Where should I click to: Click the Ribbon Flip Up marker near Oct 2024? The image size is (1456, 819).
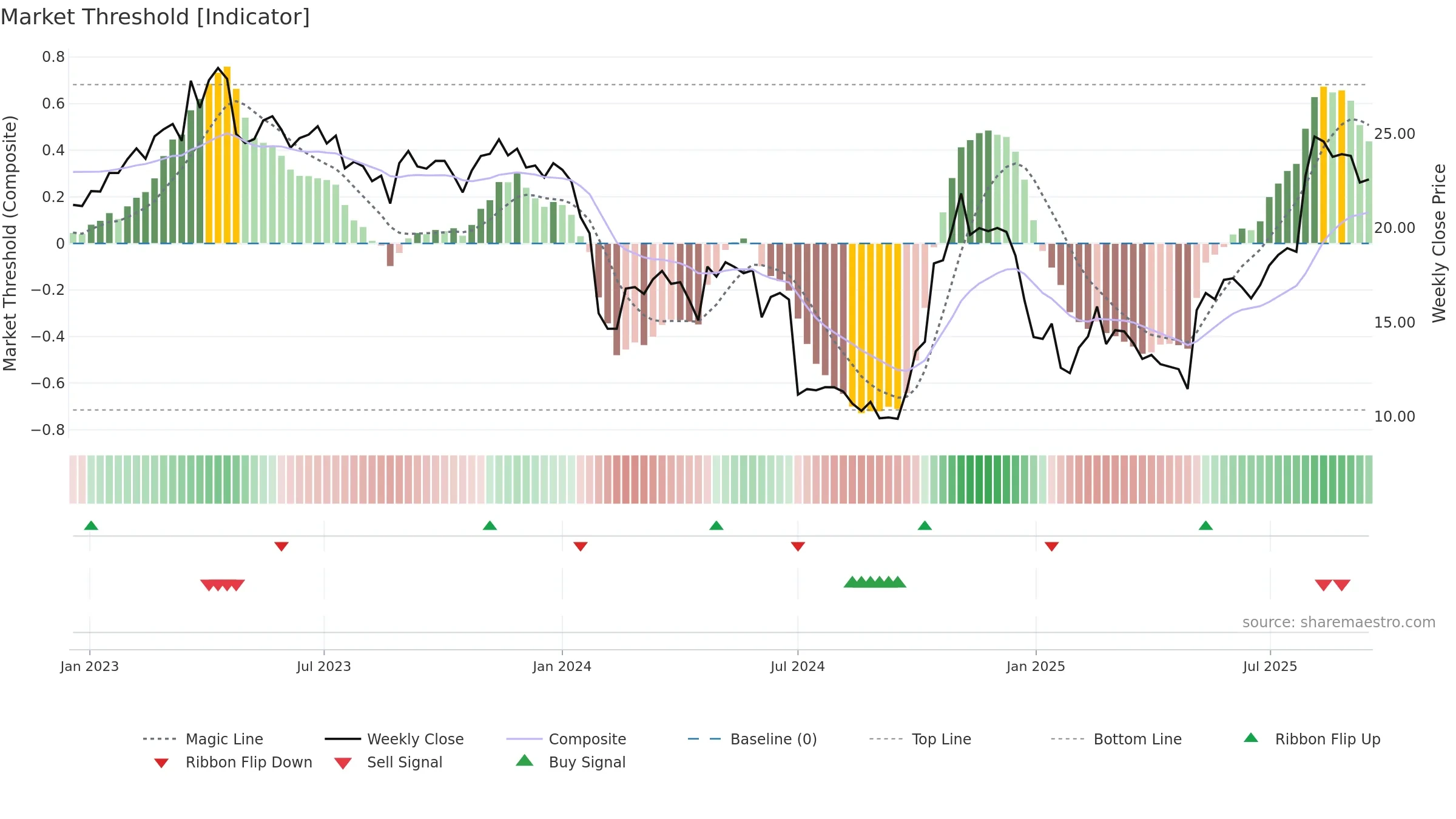point(925,525)
